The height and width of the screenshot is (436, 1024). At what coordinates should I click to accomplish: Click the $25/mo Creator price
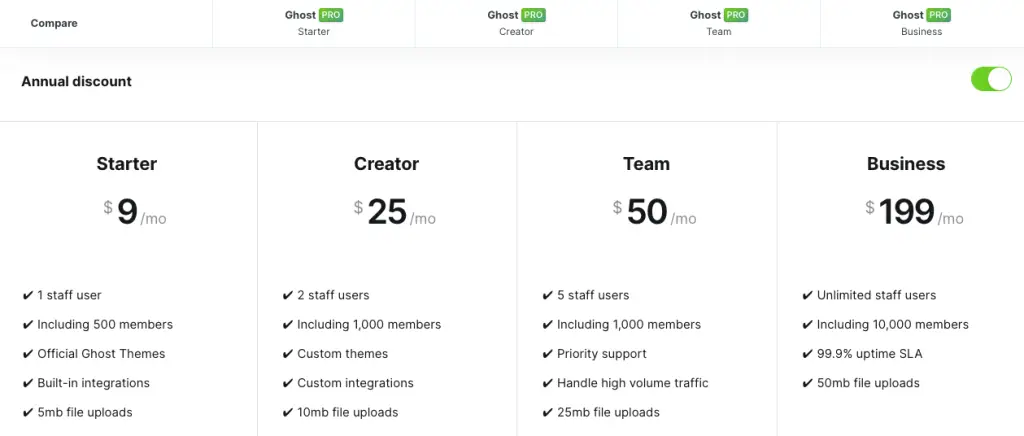(394, 213)
